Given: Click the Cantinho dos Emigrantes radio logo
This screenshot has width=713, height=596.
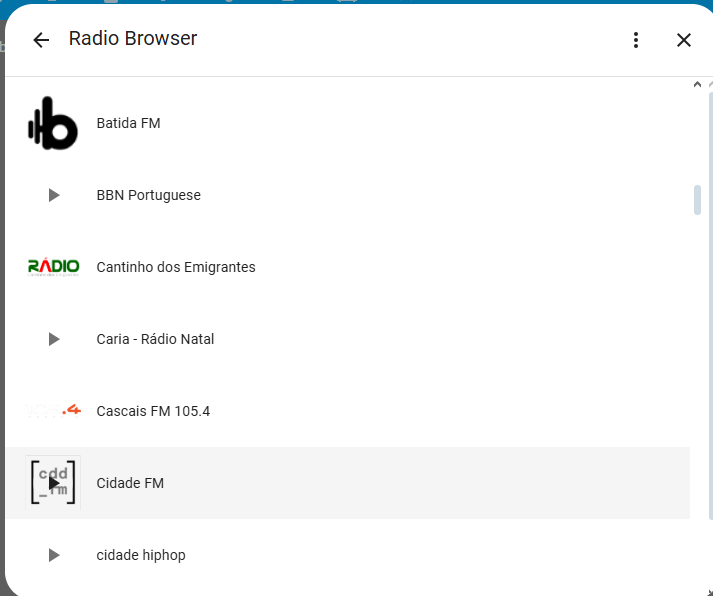Looking at the screenshot, I should [53, 267].
